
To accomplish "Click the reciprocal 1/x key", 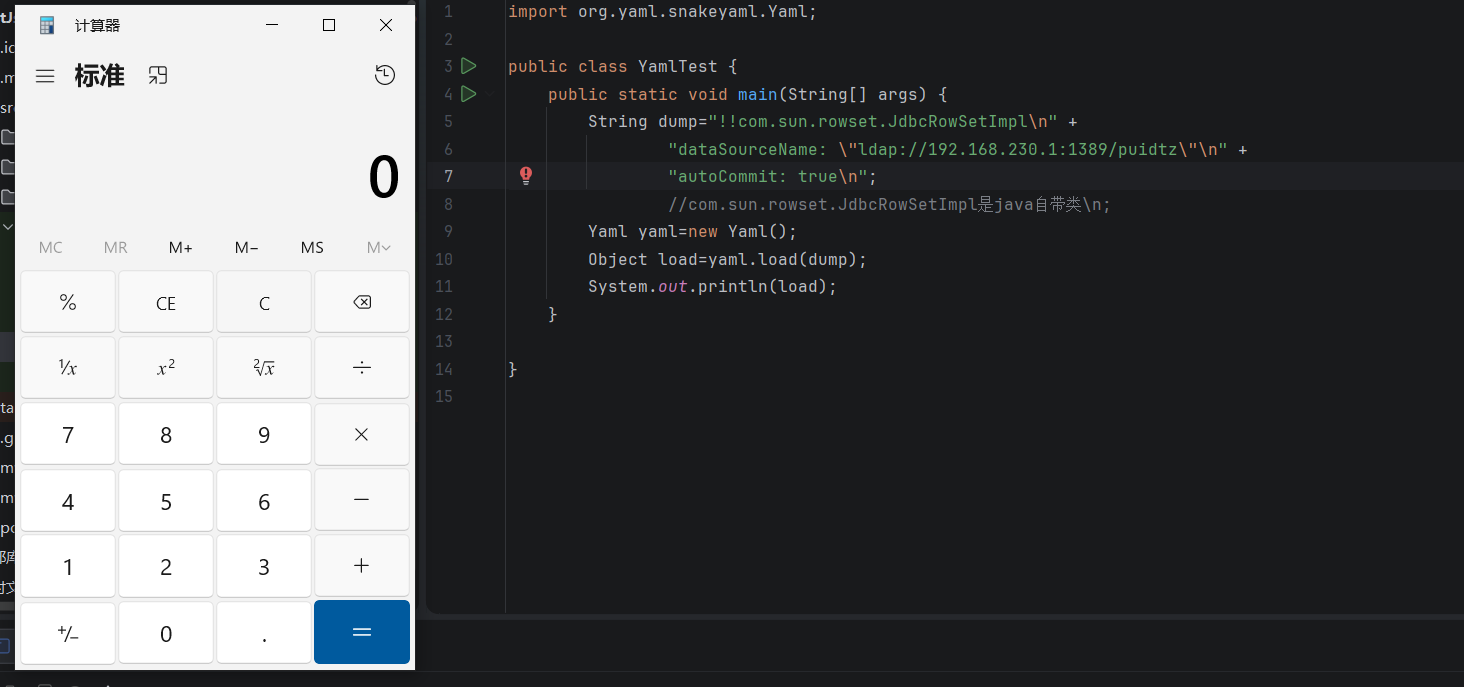I will click(x=68, y=368).
